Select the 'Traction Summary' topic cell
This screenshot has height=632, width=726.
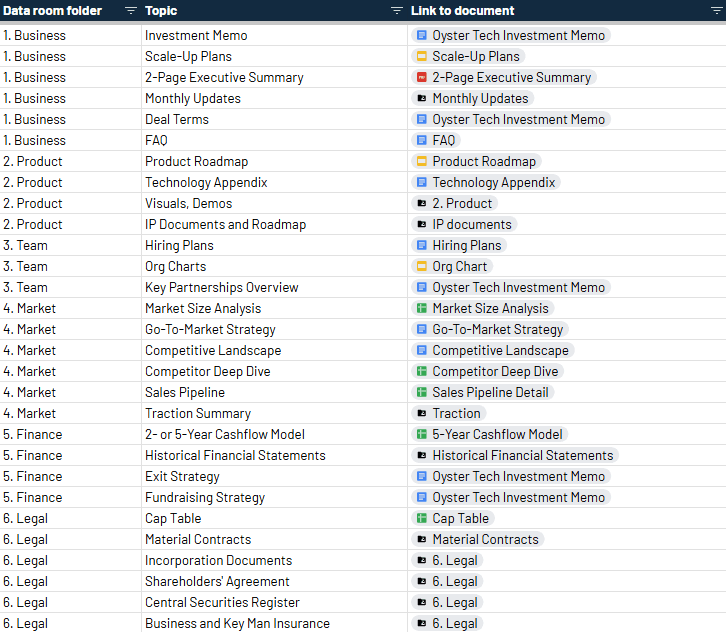(x=274, y=413)
